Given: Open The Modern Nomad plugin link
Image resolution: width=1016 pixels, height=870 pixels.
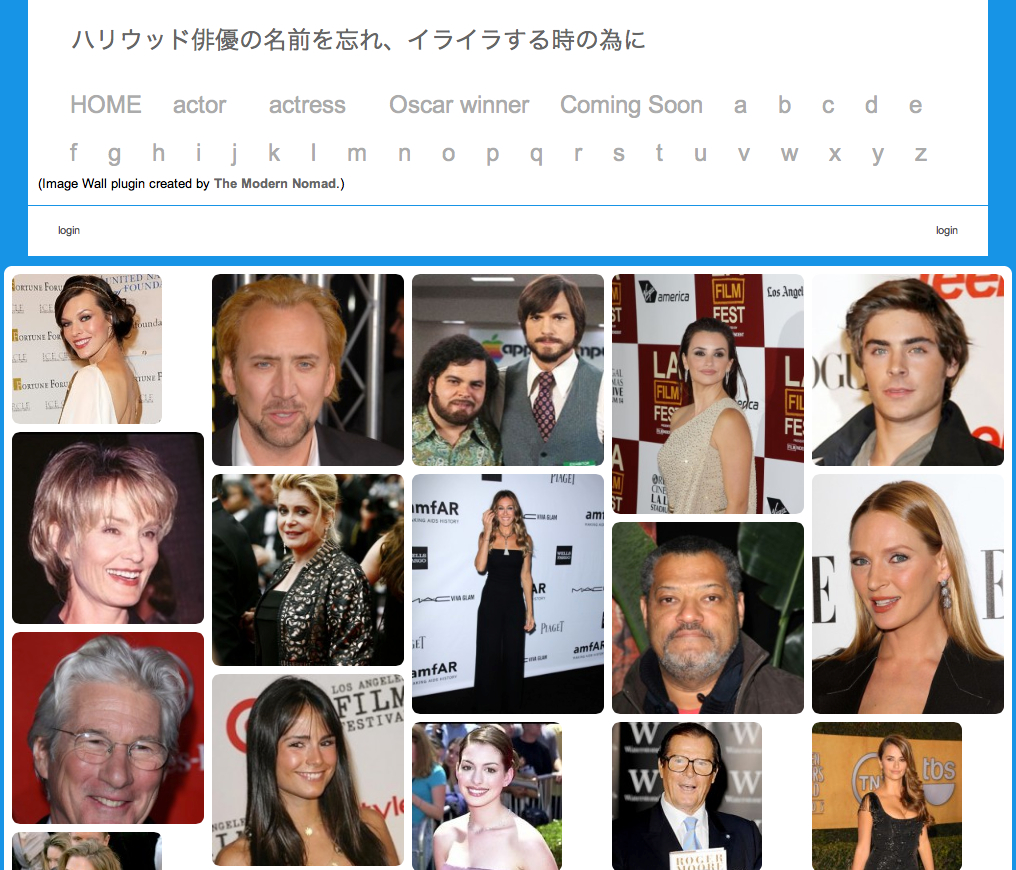Looking at the screenshot, I should (x=275, y=184).
